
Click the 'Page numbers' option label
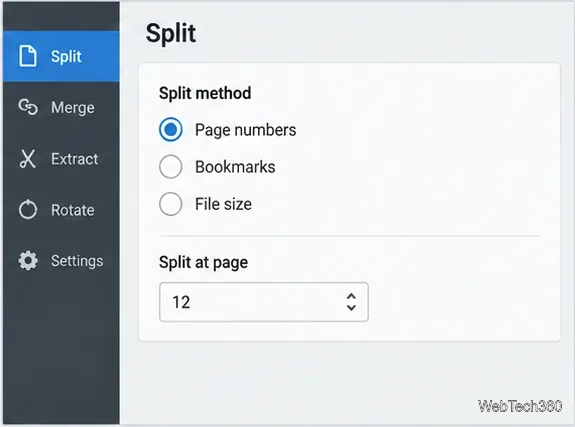click(245, 130)
